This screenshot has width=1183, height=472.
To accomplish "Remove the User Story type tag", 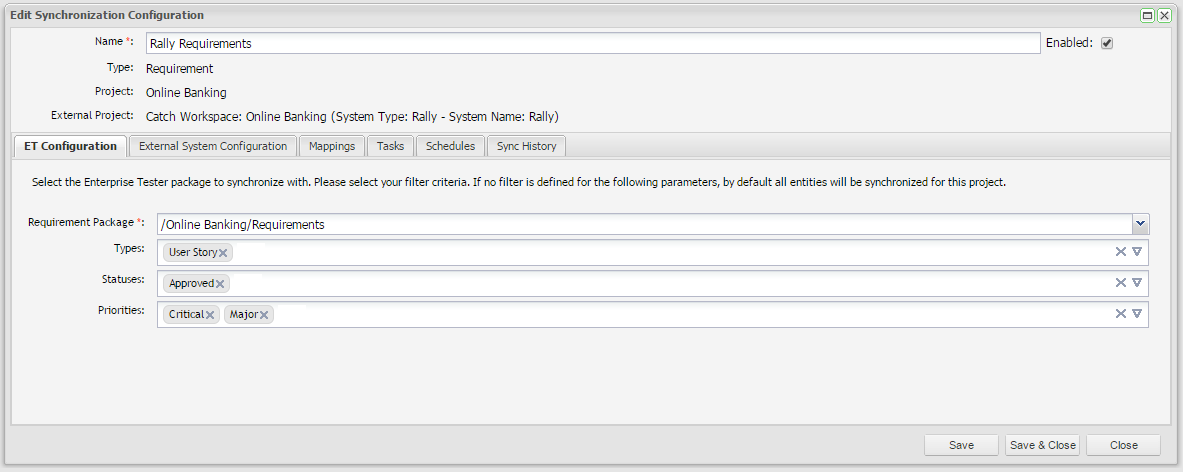I will [223, 253].
